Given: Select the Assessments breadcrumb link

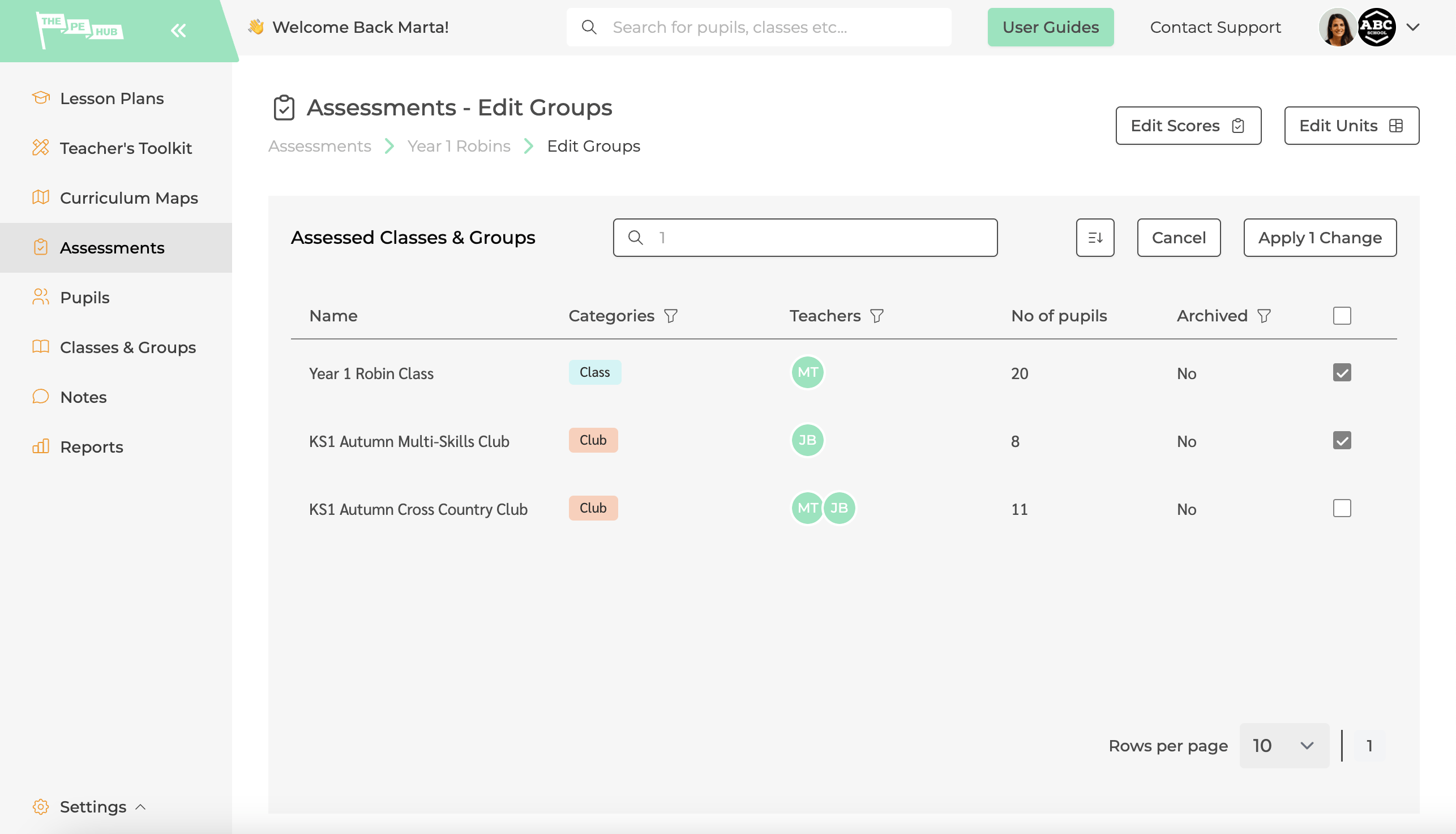Looking at the screenshot, I should tap(319, 146).
